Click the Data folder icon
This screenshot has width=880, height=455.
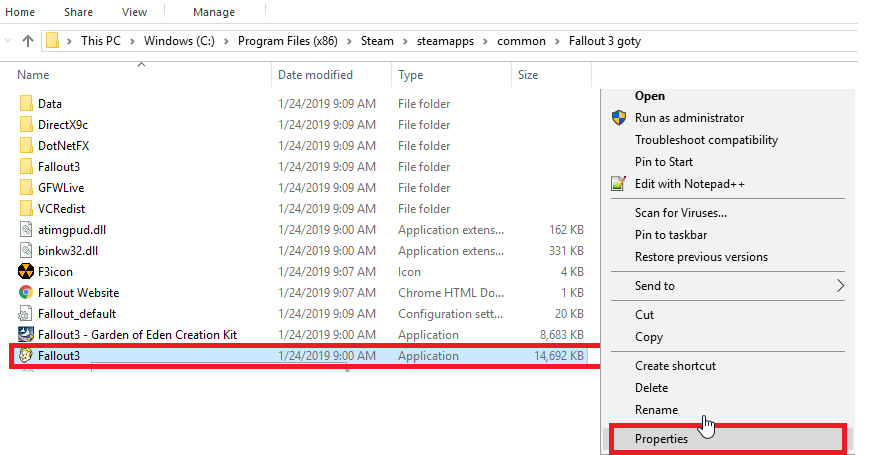(x=26, y=103)
